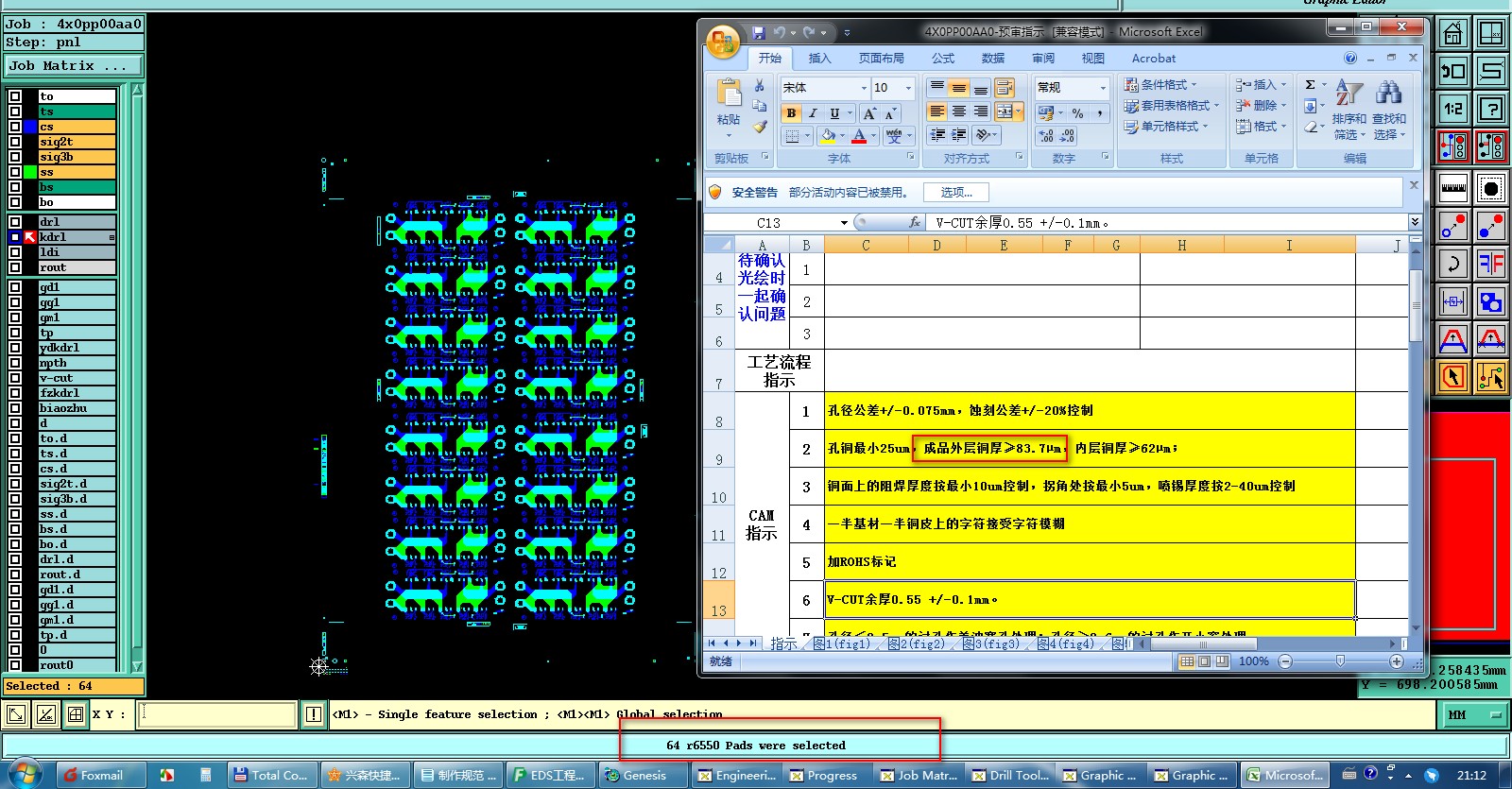Select the 1:2 zoom ratio icon

(1453, 109)
